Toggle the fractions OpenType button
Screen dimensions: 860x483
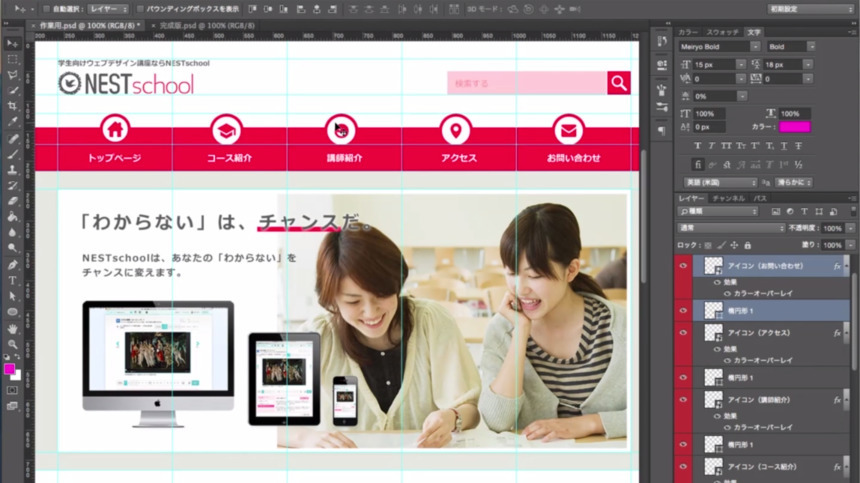coord(799,164)
